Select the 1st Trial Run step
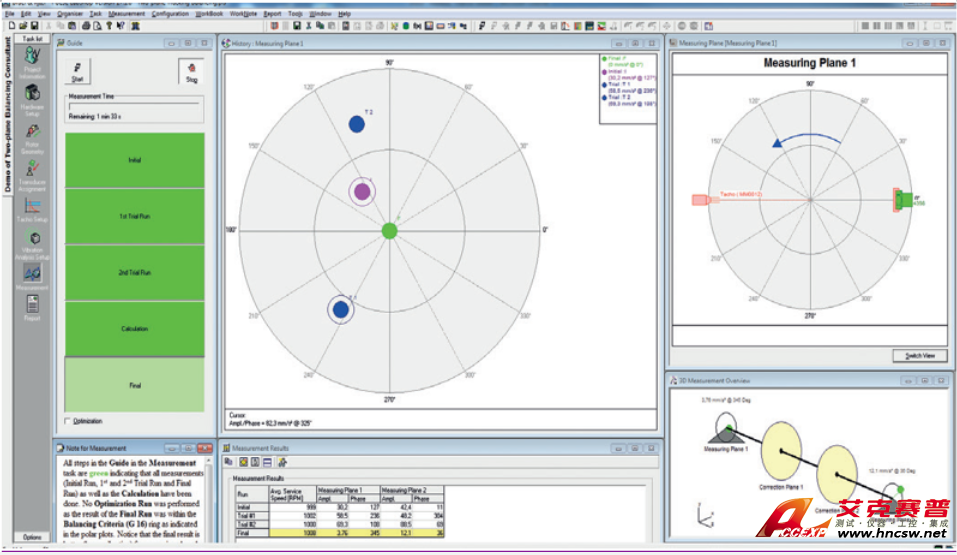957x555 pixels. pyautogui.click(x=135, y=216)
